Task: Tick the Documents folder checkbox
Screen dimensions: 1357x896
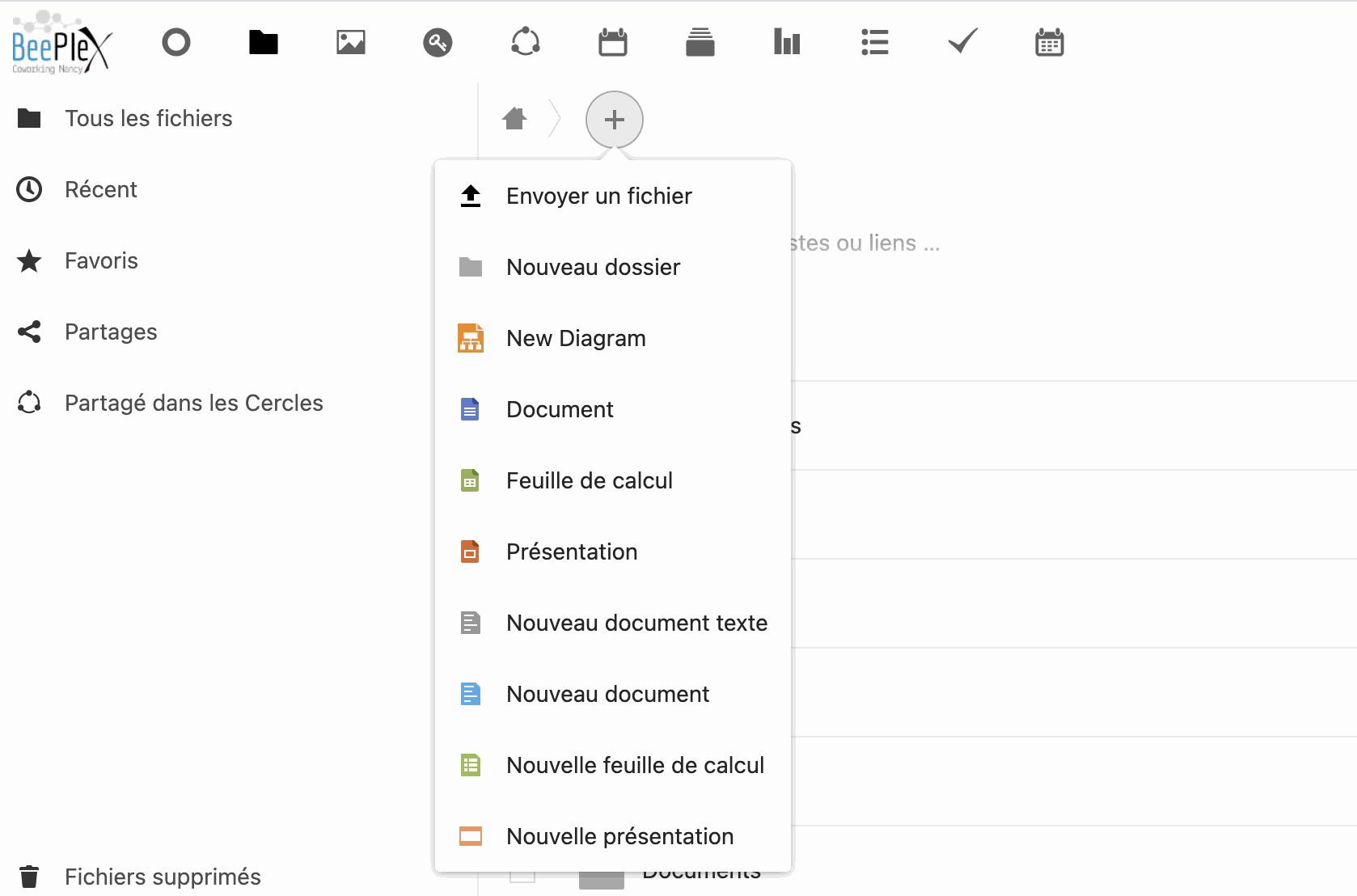Action: pos(522,877)
